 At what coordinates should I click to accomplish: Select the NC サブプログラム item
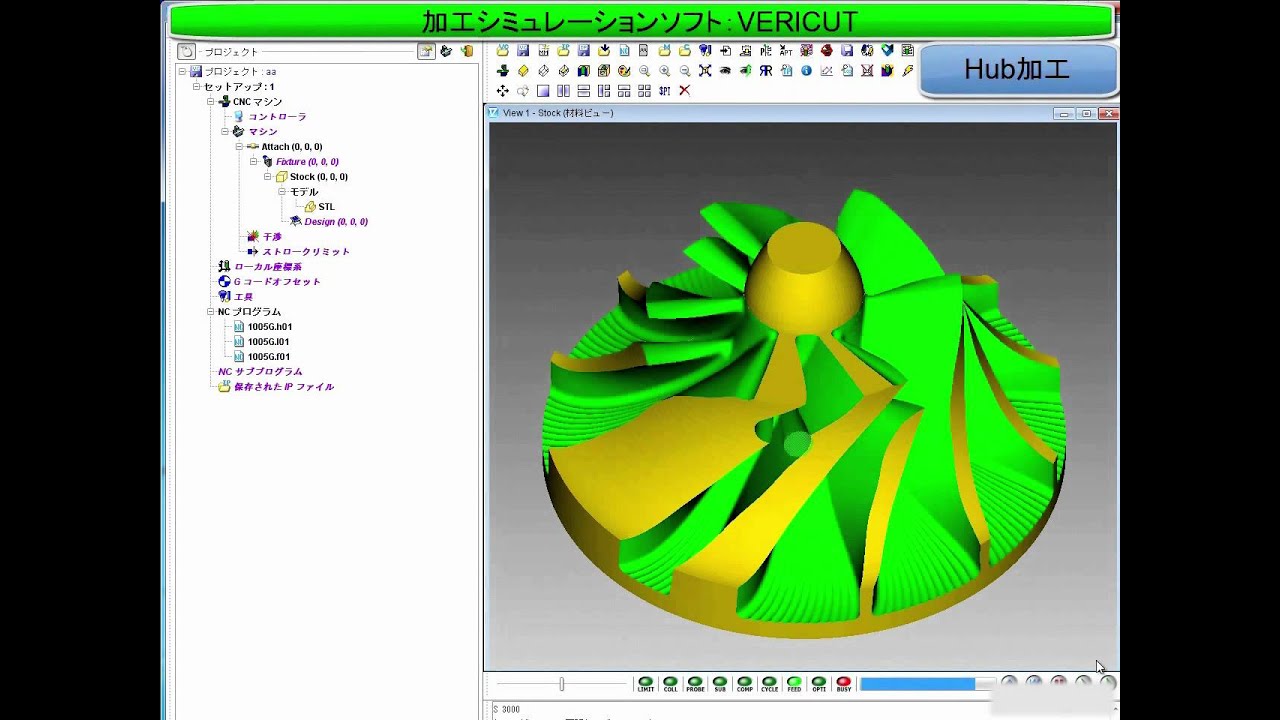pyautogui.click(x=260, y=372)
